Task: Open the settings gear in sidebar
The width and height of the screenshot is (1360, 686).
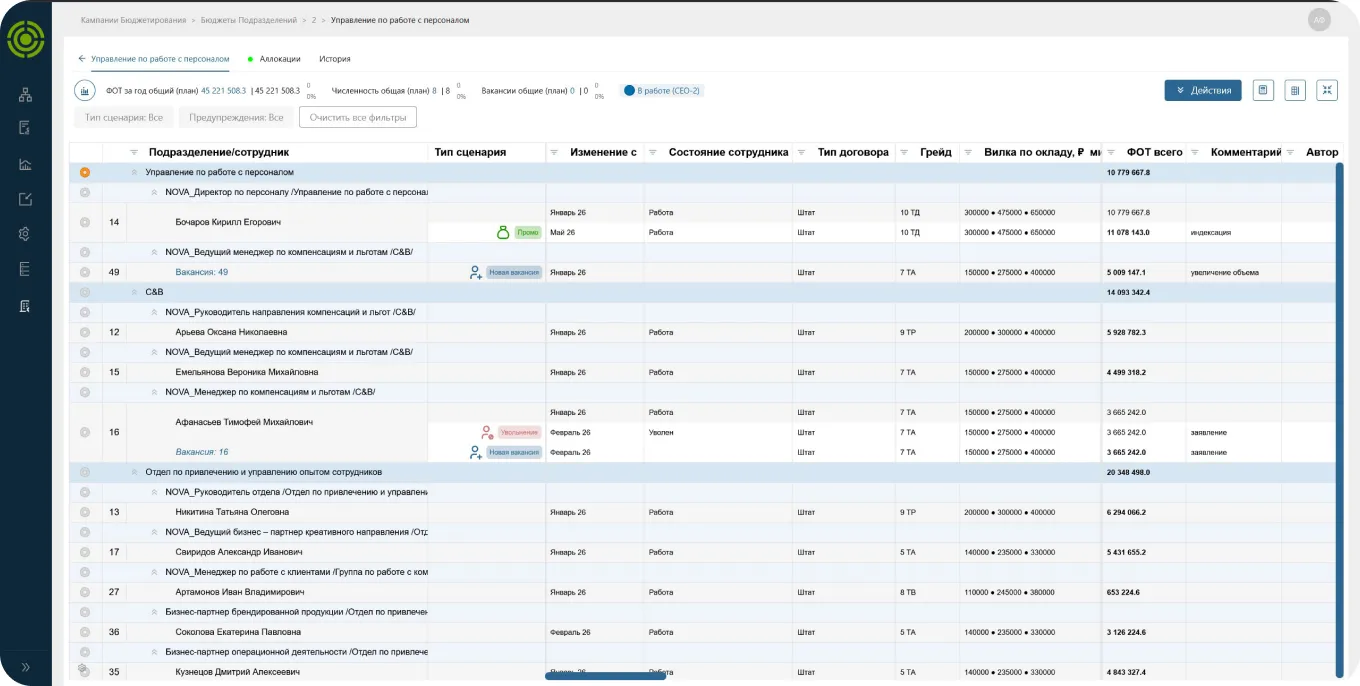Action: (x=26, y=234)
